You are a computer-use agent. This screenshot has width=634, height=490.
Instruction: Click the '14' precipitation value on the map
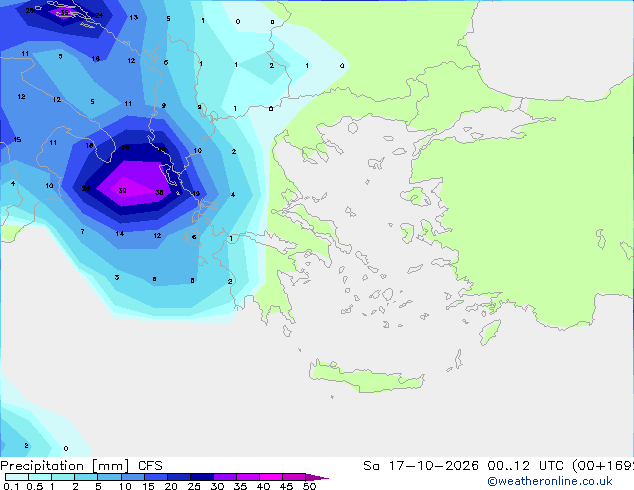120,234
